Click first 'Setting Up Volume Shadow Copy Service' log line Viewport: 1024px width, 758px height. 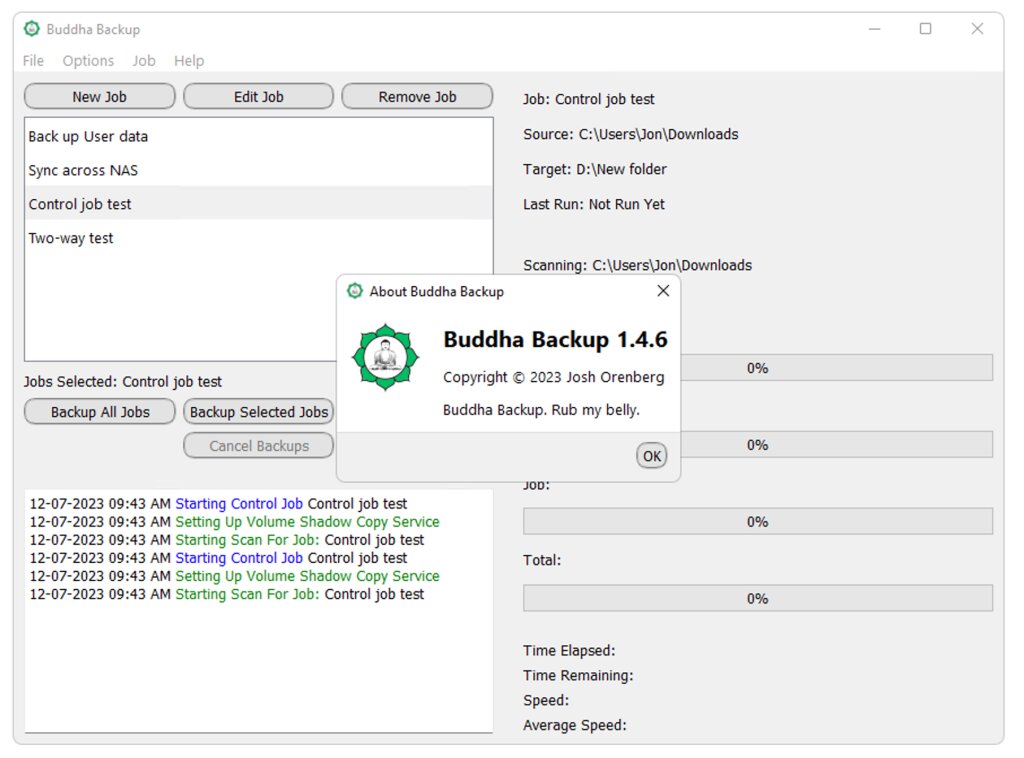(234, 522)
